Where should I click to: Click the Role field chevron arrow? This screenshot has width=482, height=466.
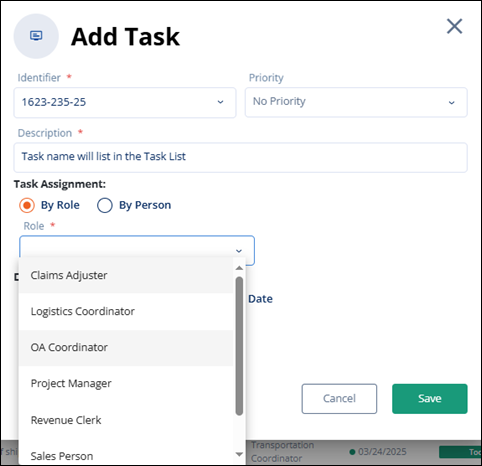(x=239, y=251)
